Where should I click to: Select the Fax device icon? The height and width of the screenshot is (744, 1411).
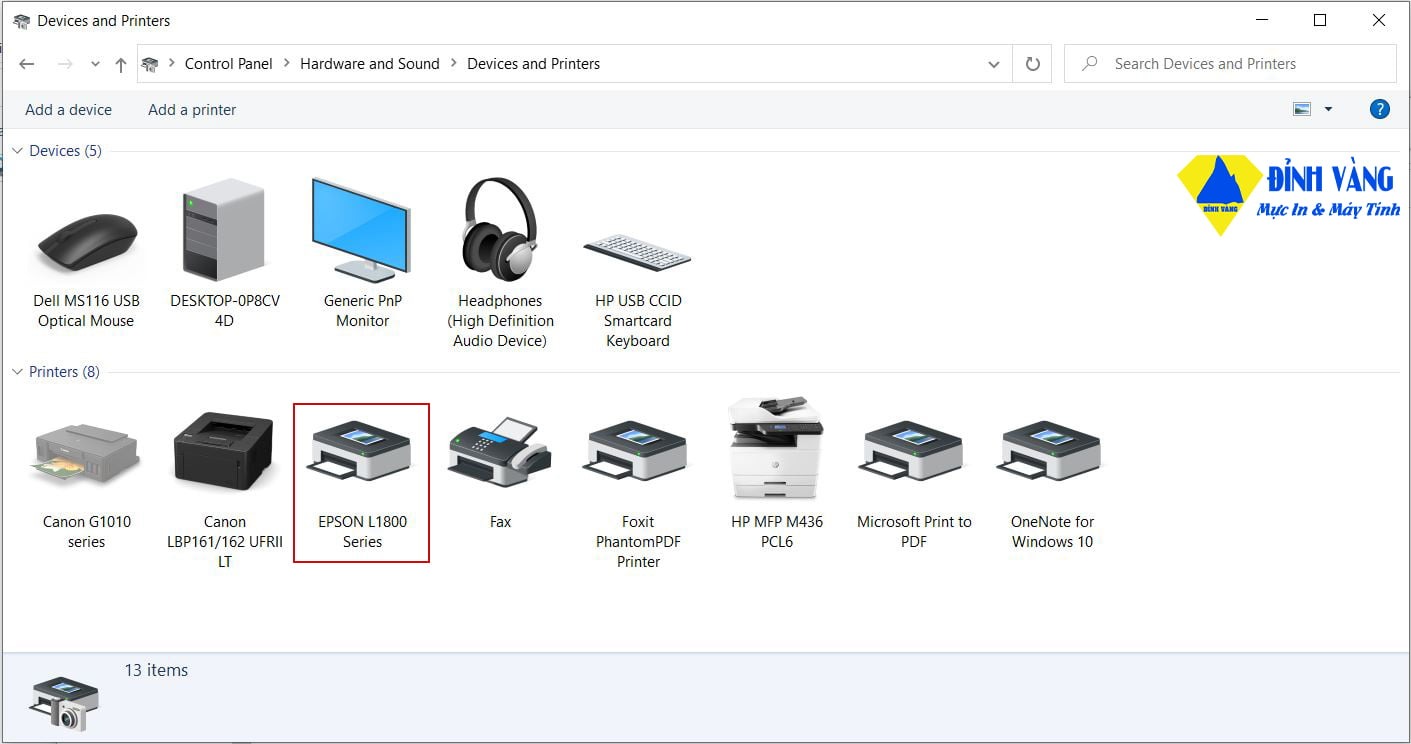point(500,451)
